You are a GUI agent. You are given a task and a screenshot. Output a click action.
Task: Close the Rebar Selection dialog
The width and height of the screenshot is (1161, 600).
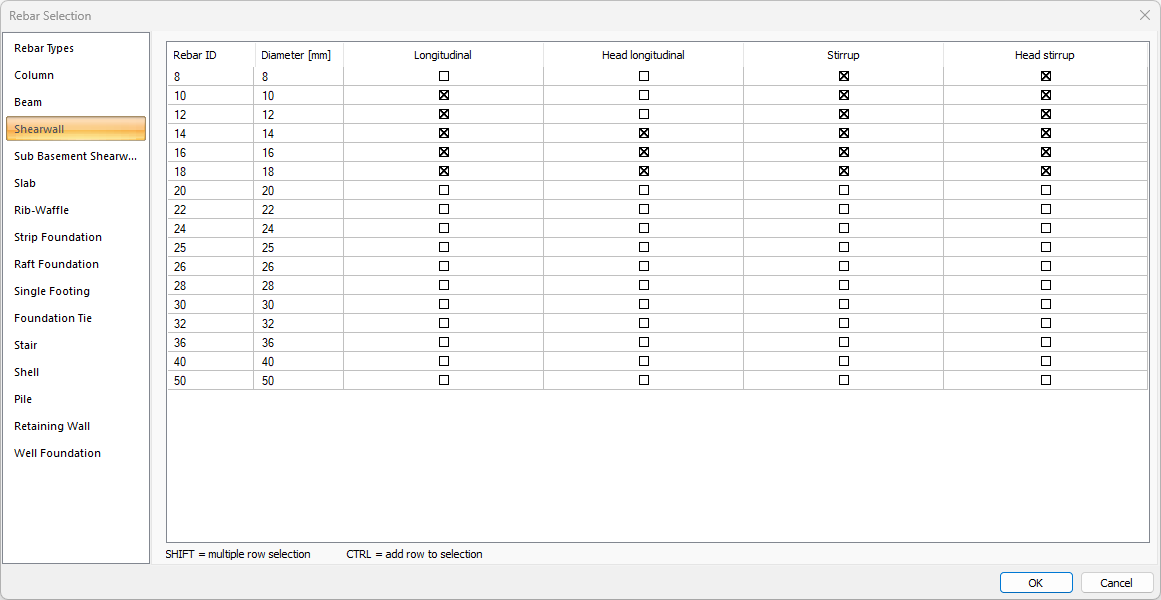click(x=1145, y=15)
